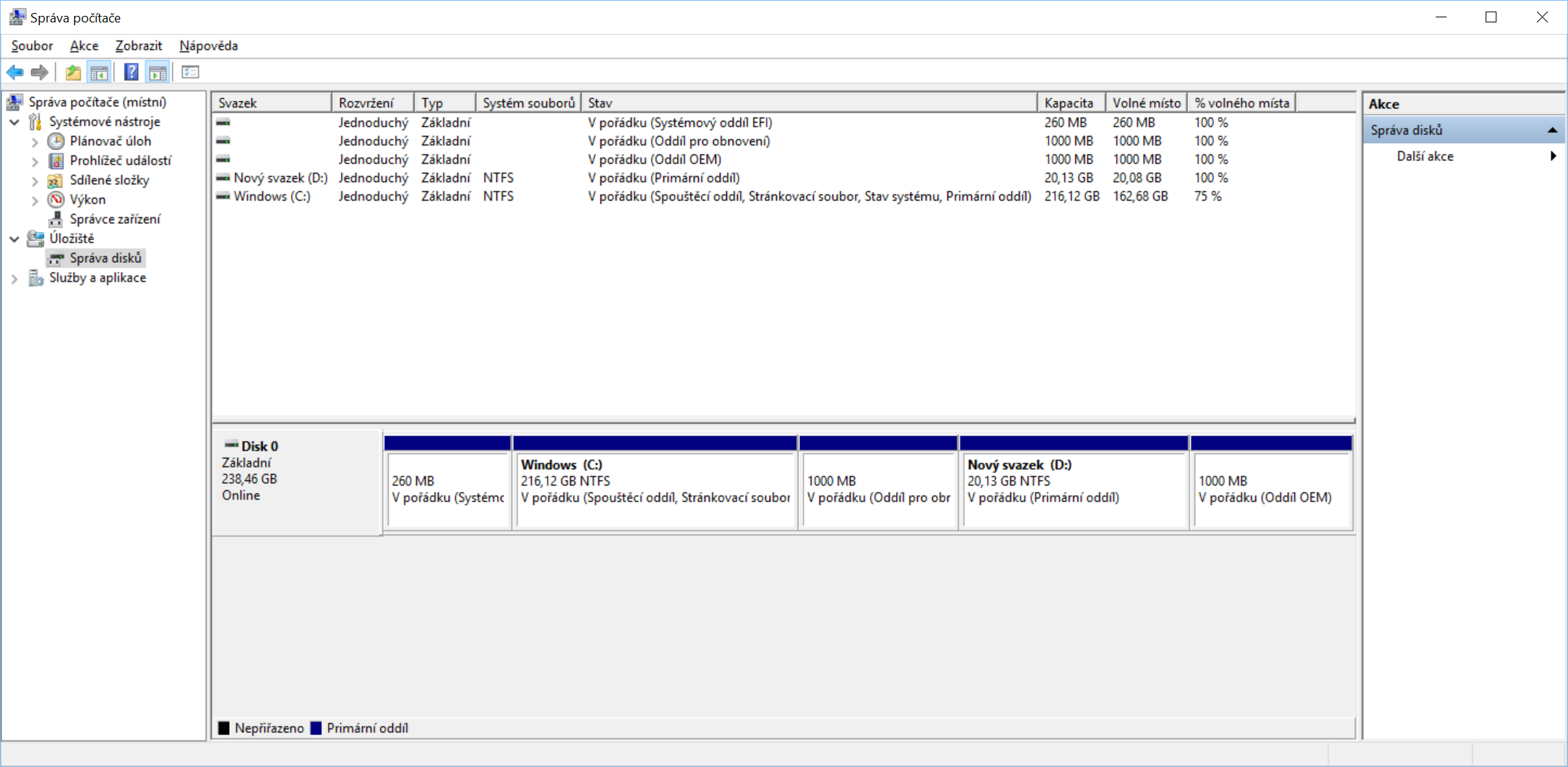The width and height of the screenshot is (1568, 767).
Task: Sort by the Systém souborů column header
Action: tap(529, 103)
